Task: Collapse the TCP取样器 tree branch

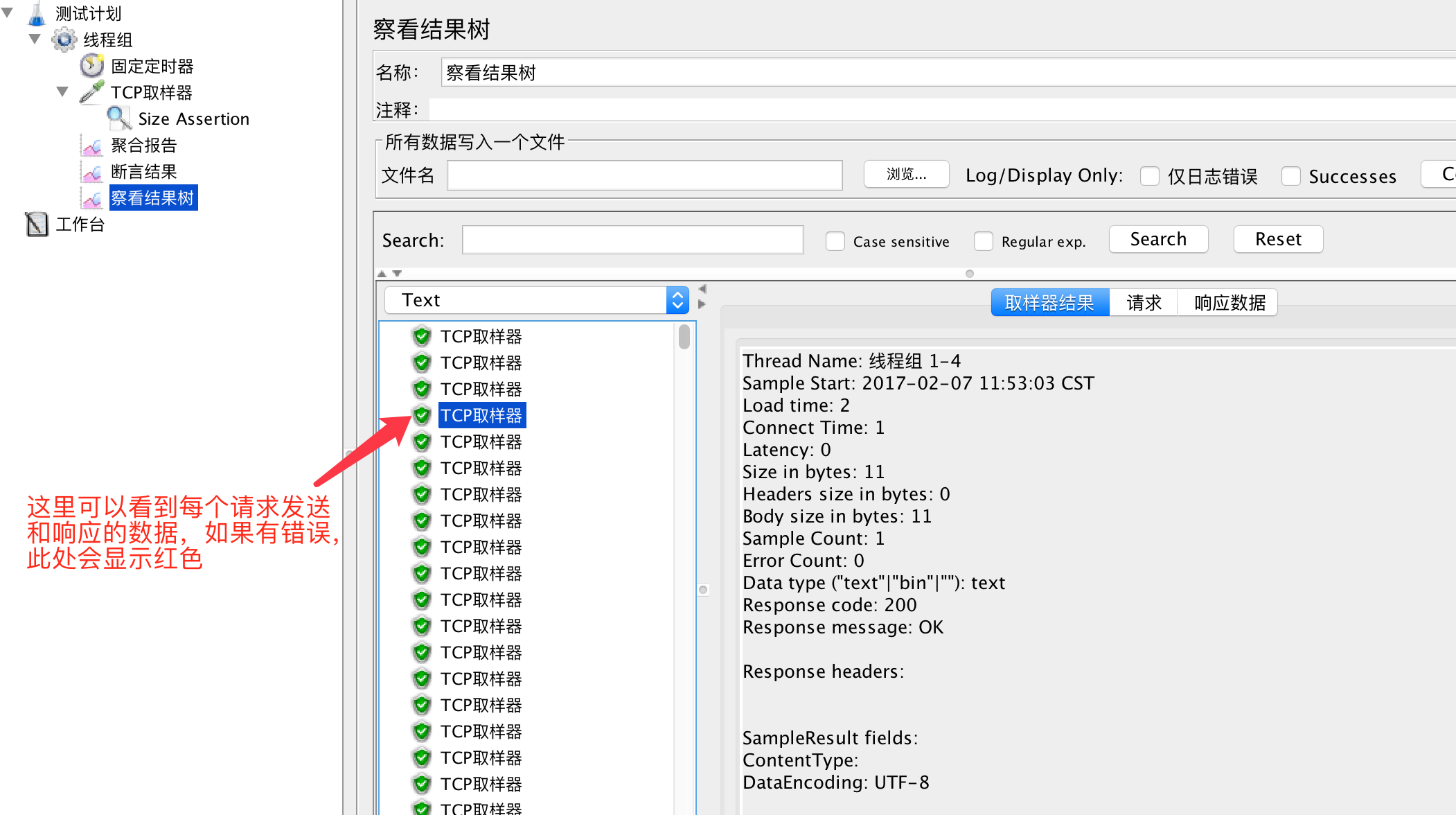Action: tap(62, 91)
